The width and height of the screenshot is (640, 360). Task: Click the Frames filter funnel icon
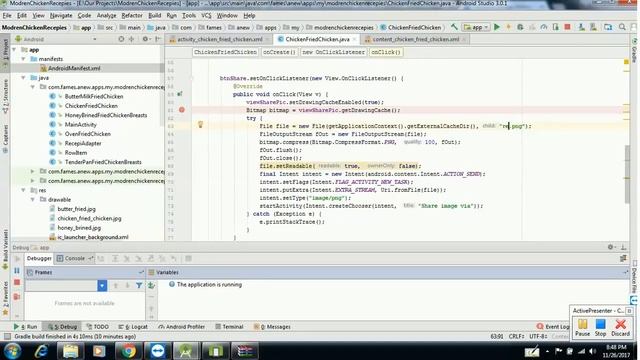139,285
